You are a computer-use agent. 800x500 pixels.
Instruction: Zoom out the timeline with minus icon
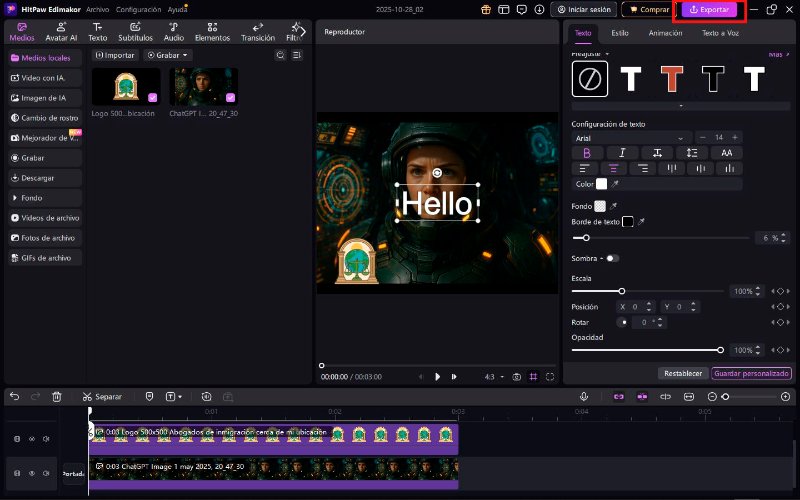click(x=712, y=396)
